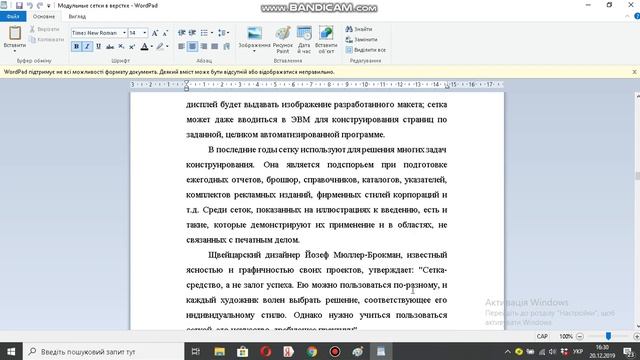Align text to the right

203,47
